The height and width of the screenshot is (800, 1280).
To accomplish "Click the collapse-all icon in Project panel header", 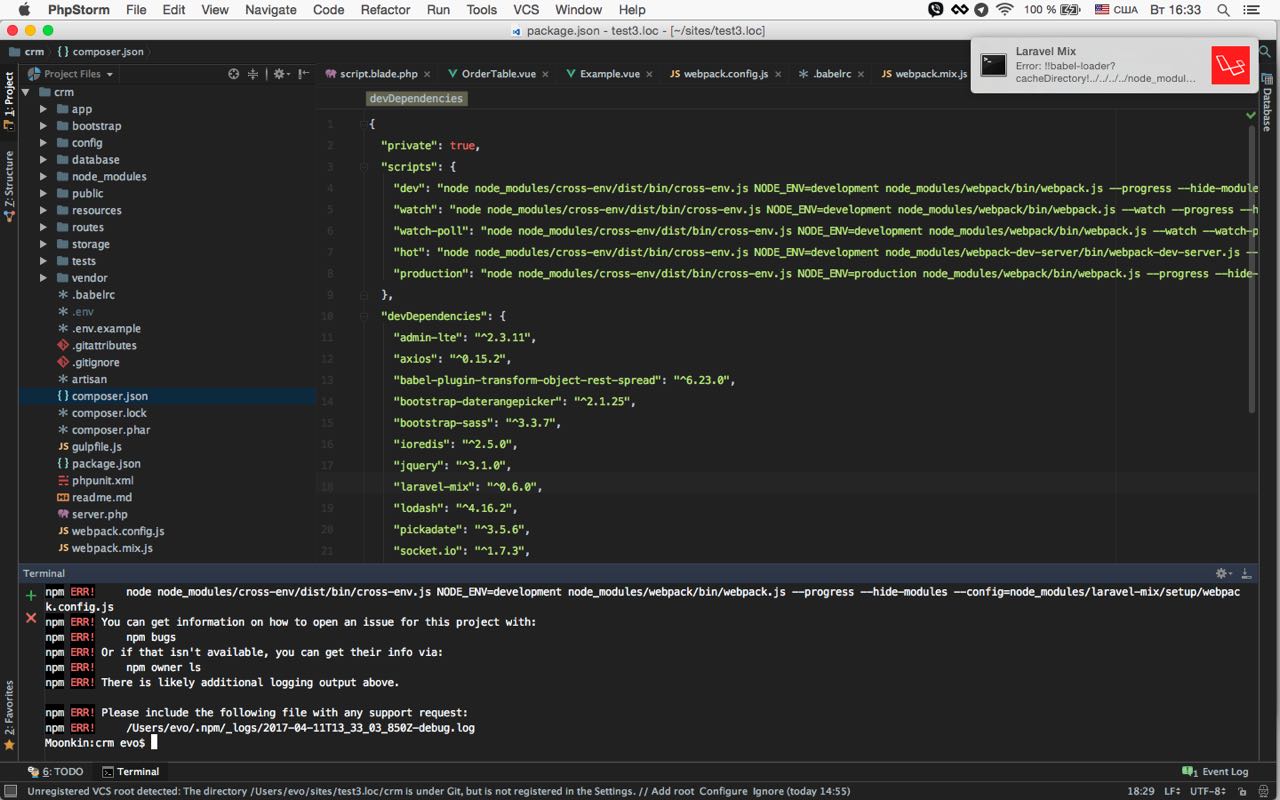I will 253,74.
